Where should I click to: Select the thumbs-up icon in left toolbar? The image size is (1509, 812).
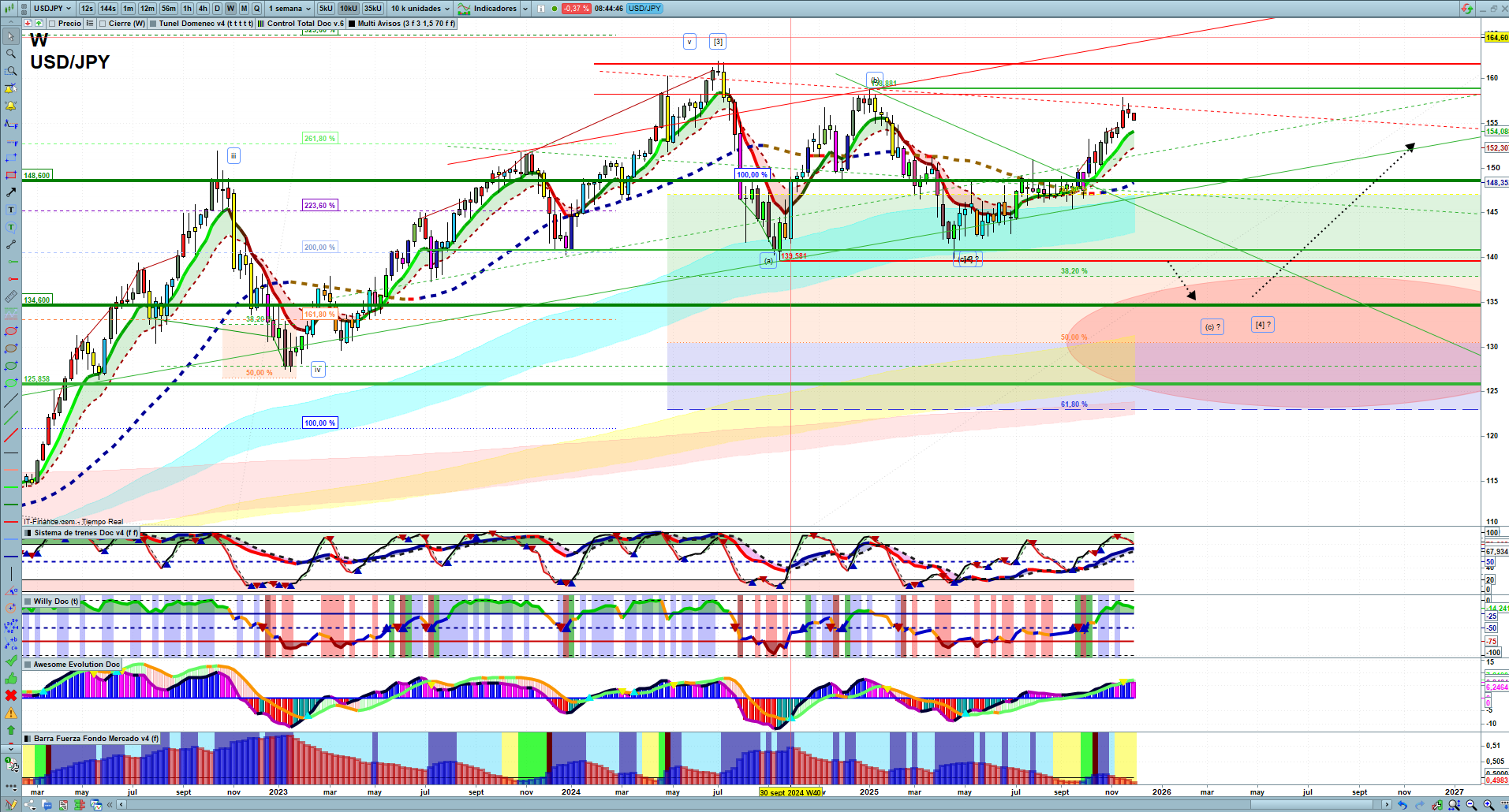(11, 678)
